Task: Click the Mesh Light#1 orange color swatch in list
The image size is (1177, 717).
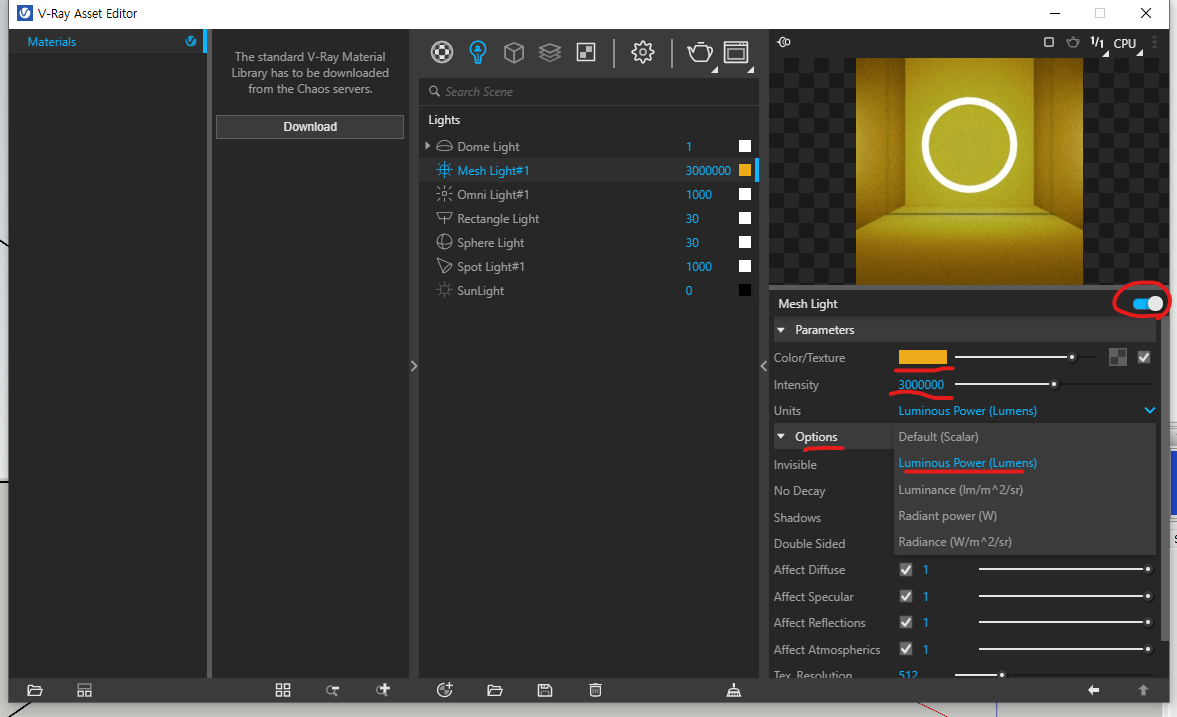Action: click(745, 170)
